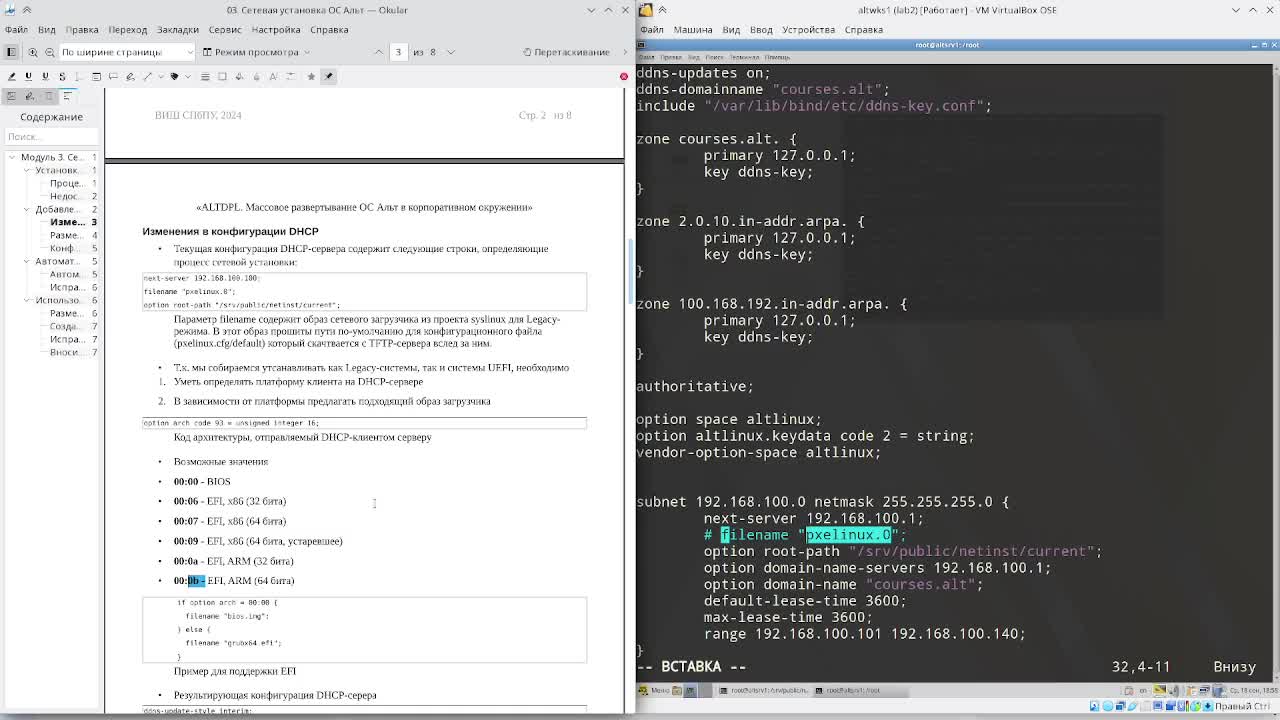1280x720 pixels.
Task: Open Okular 'Переход' menu
Action: click(127, 30)
